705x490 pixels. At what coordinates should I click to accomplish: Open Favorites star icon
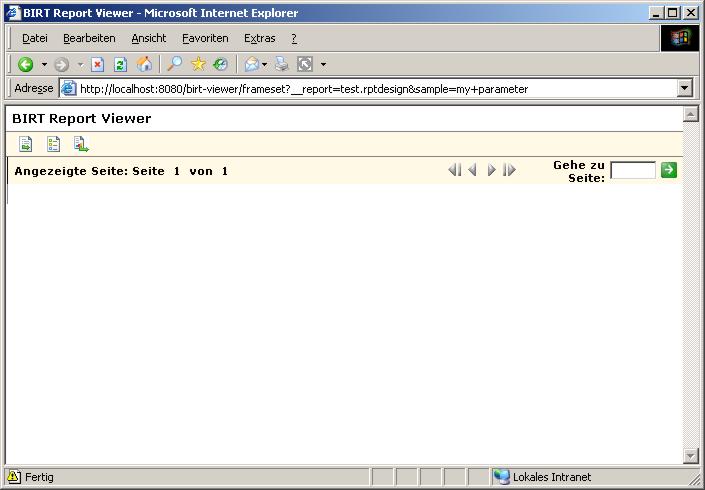(198, 64)
